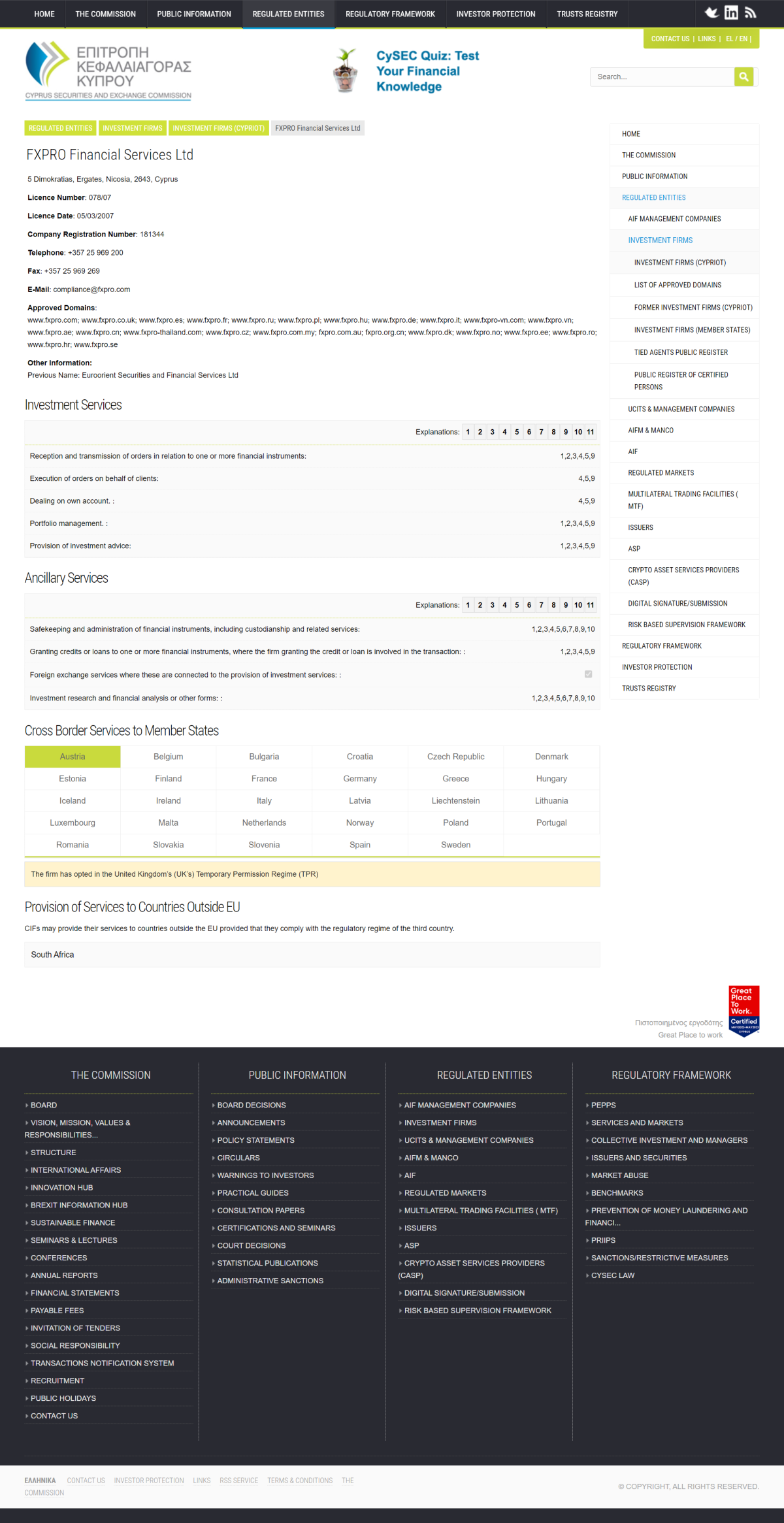Click the plant in coin jar image

[346, 71]
